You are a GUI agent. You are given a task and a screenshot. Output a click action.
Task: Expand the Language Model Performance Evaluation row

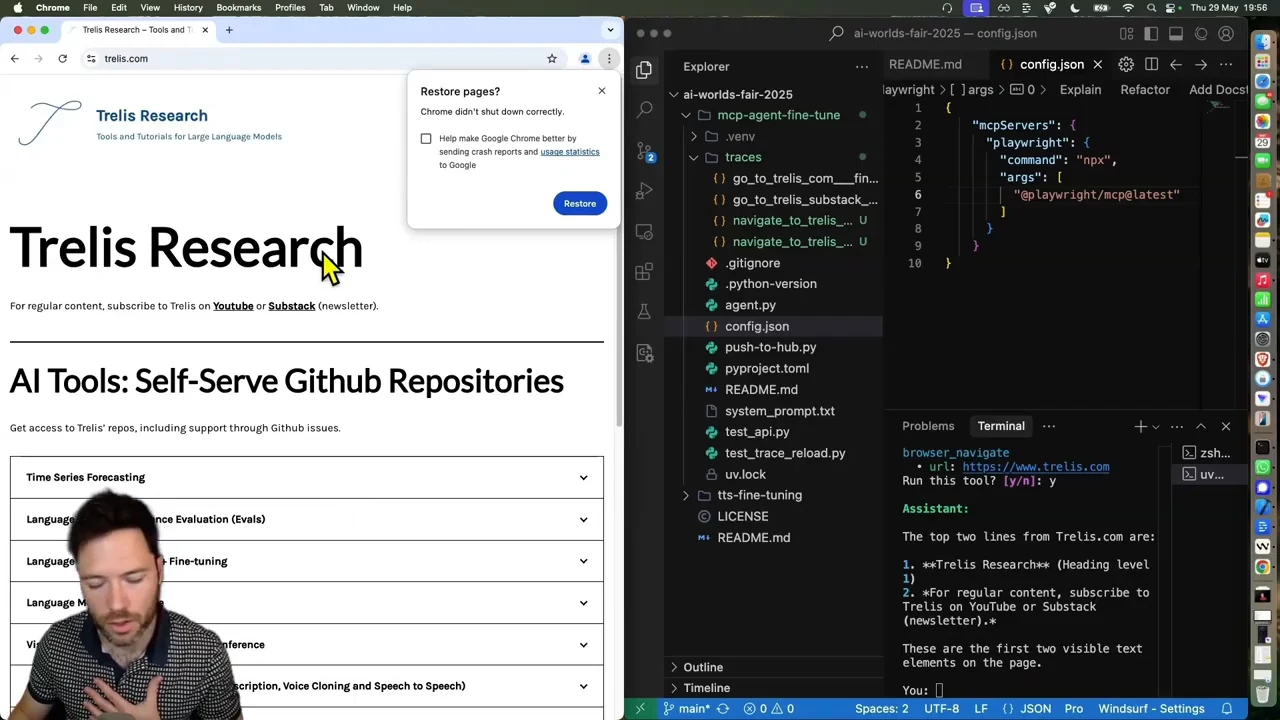point(307,519)
